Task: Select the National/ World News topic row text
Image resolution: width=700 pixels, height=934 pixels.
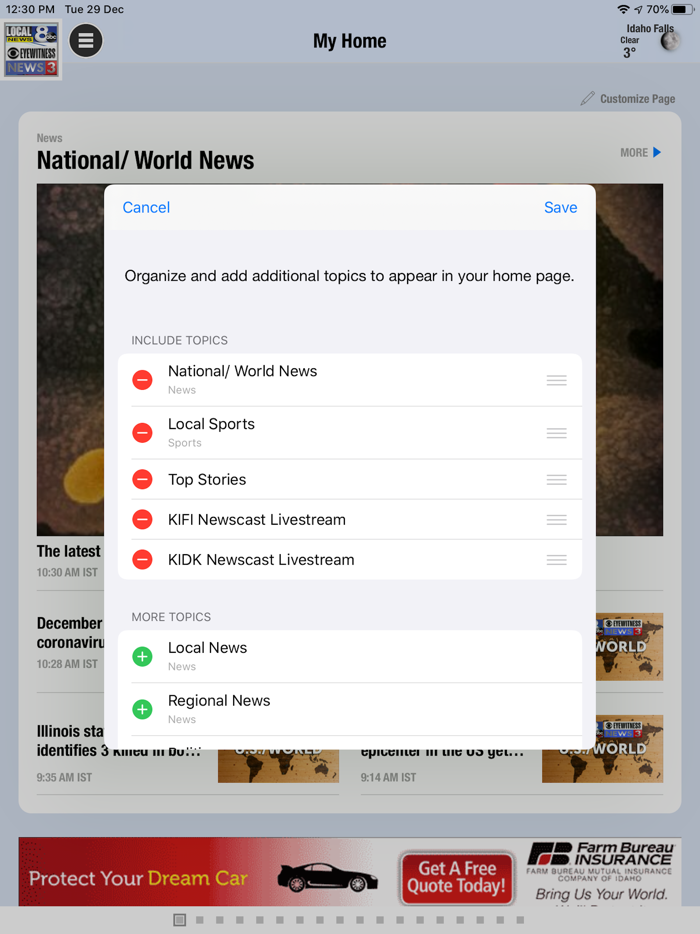Action: point(242,371)
